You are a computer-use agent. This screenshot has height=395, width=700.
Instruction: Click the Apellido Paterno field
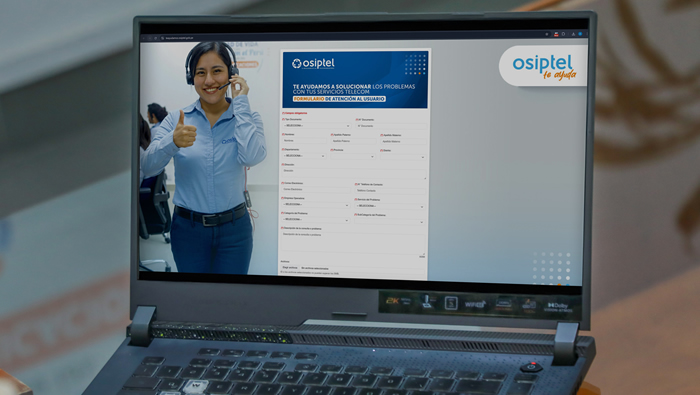click(x=354, y=141)
